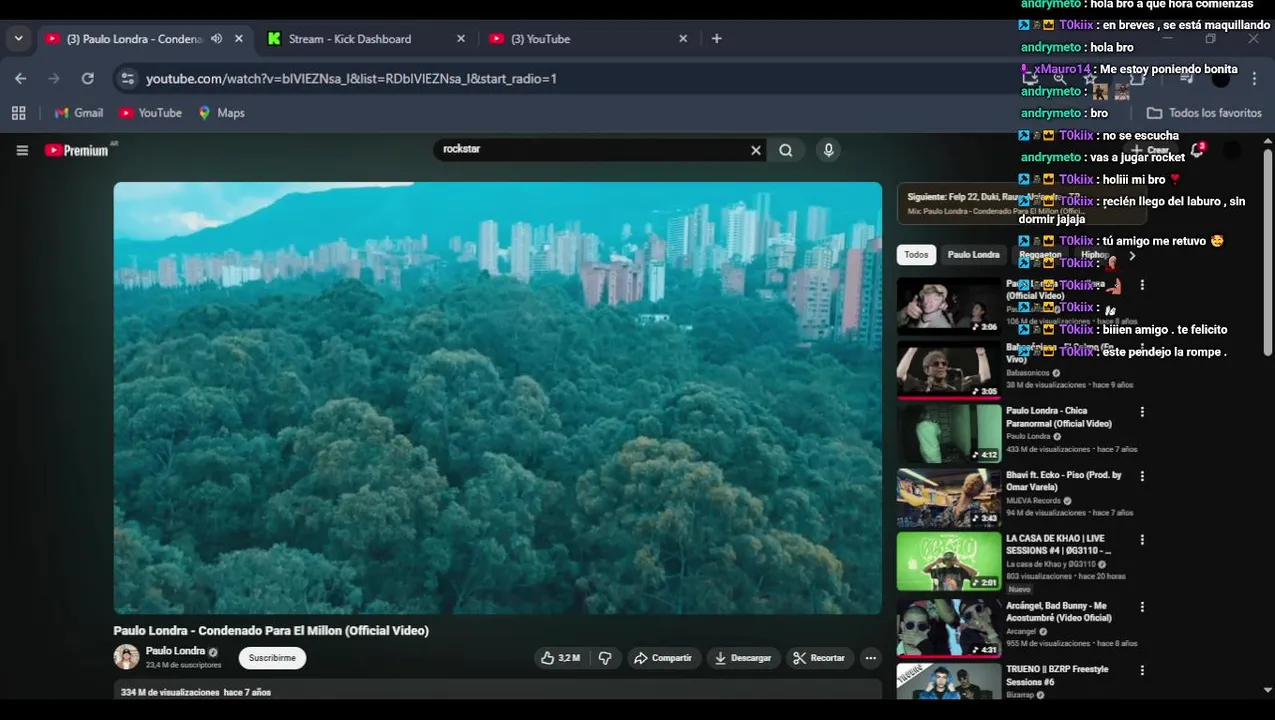Open Chrome apps grid shortcut
The height and width of the screenshot is (720, 1275).
[x=18, y=113]
